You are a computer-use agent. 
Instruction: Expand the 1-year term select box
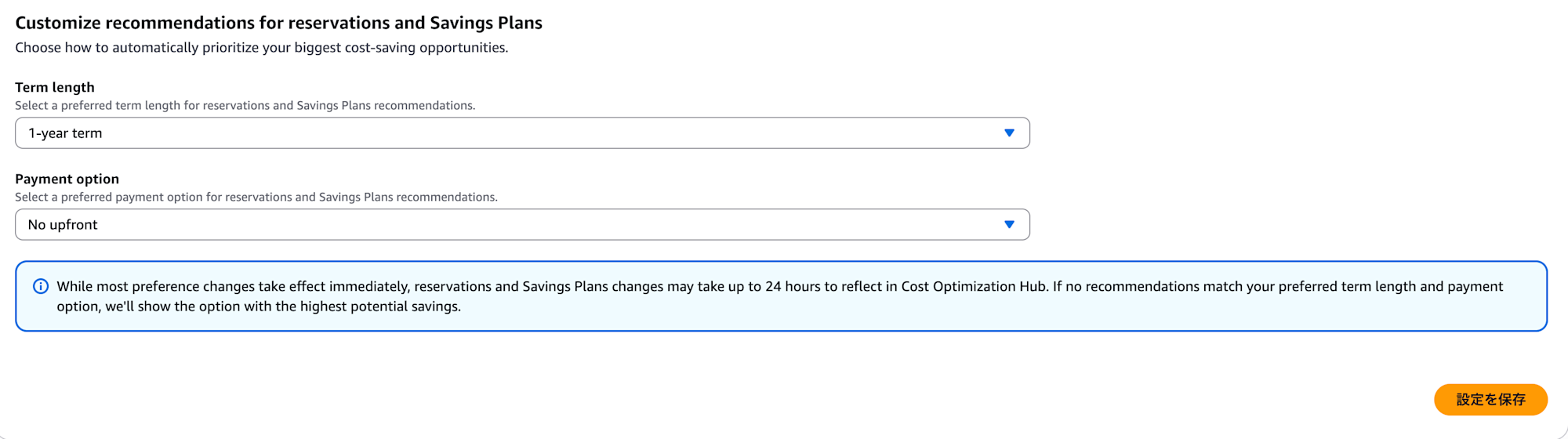pos(522,133)
